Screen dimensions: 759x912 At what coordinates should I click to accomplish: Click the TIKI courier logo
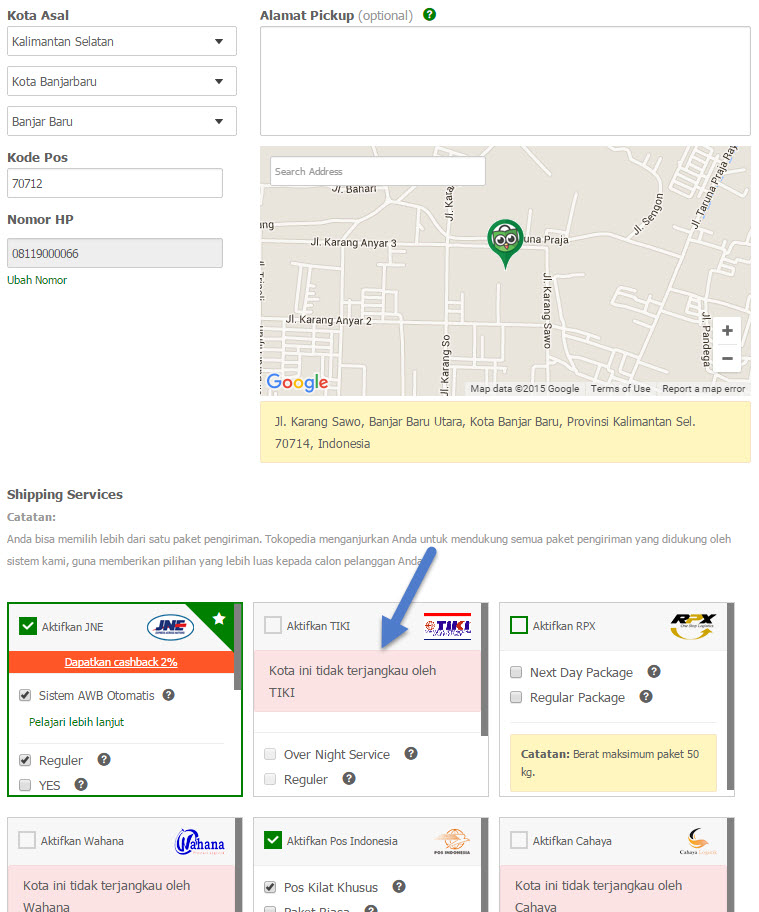pos(447,626)
